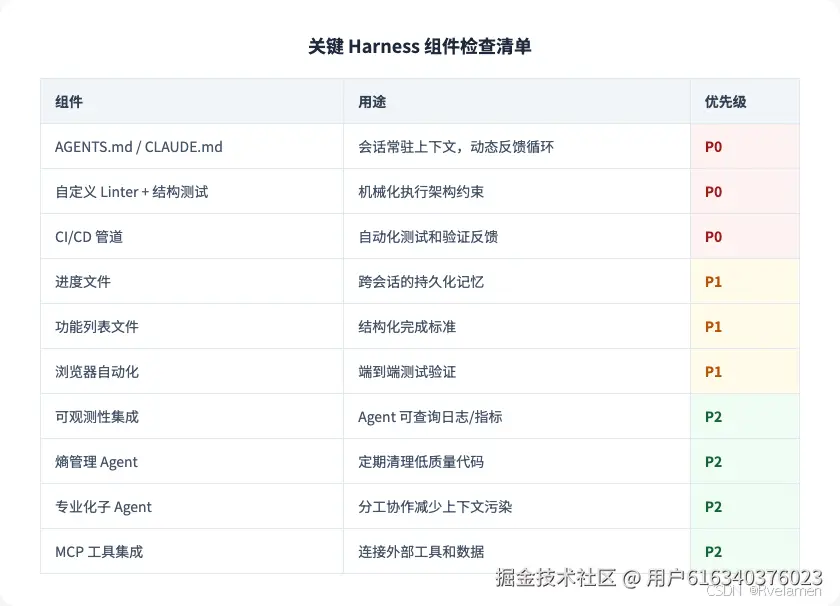
Task: Select the CI/CD 管道 component cell
Action: click(89, 237)
